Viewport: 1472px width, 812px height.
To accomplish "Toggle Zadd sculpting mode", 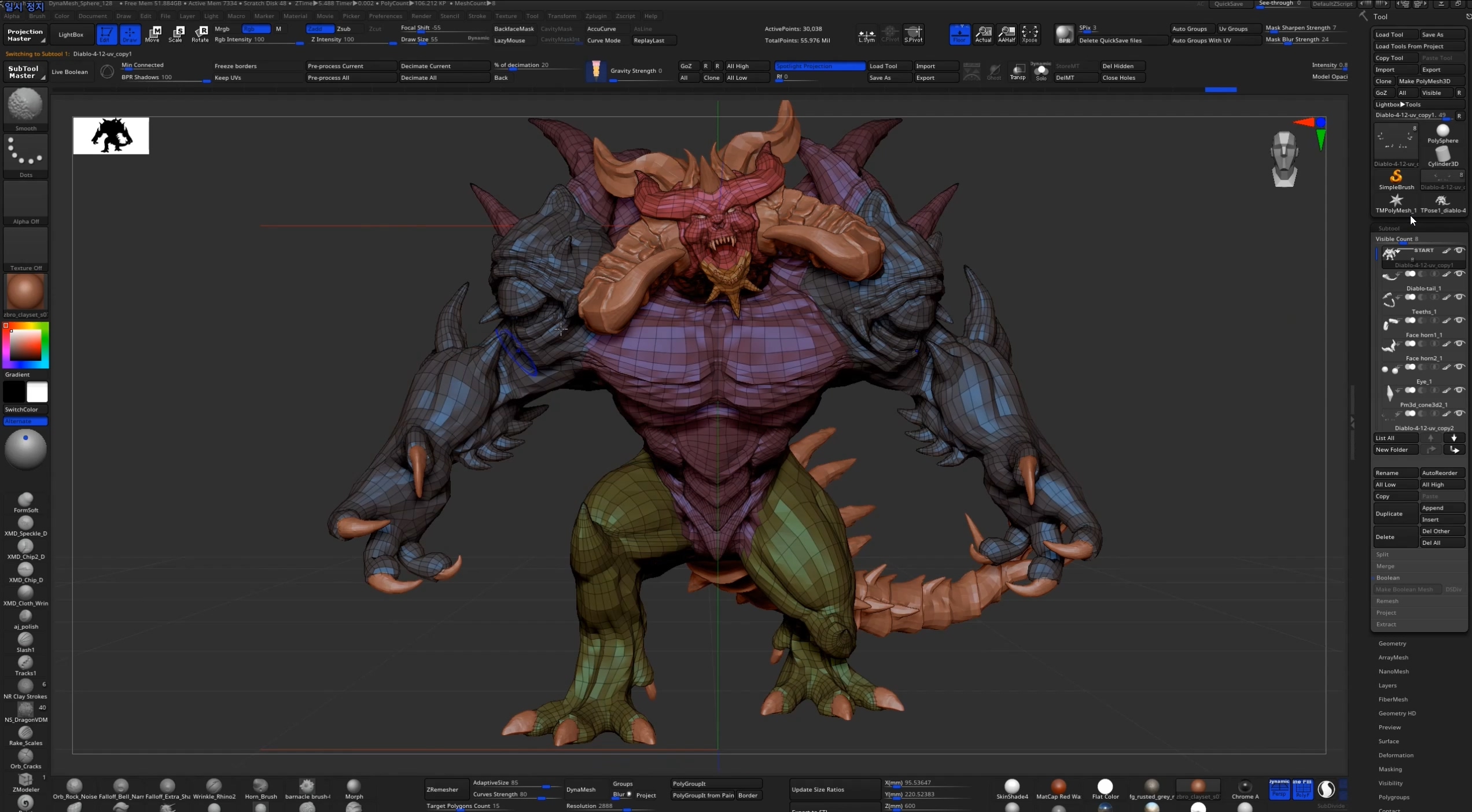I will click(x=319, y=28).
